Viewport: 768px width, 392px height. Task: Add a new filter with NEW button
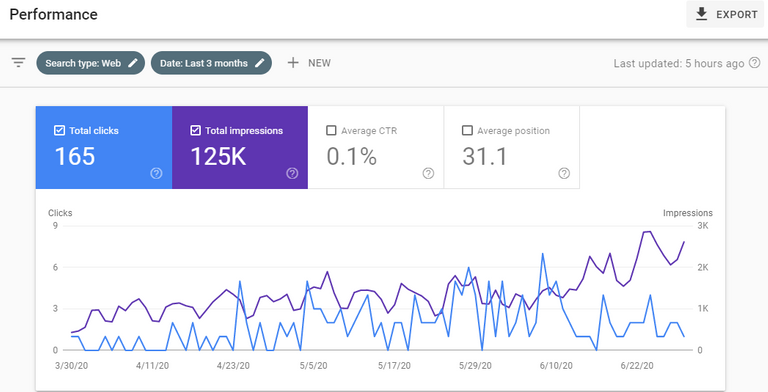(x=309, y=63)
